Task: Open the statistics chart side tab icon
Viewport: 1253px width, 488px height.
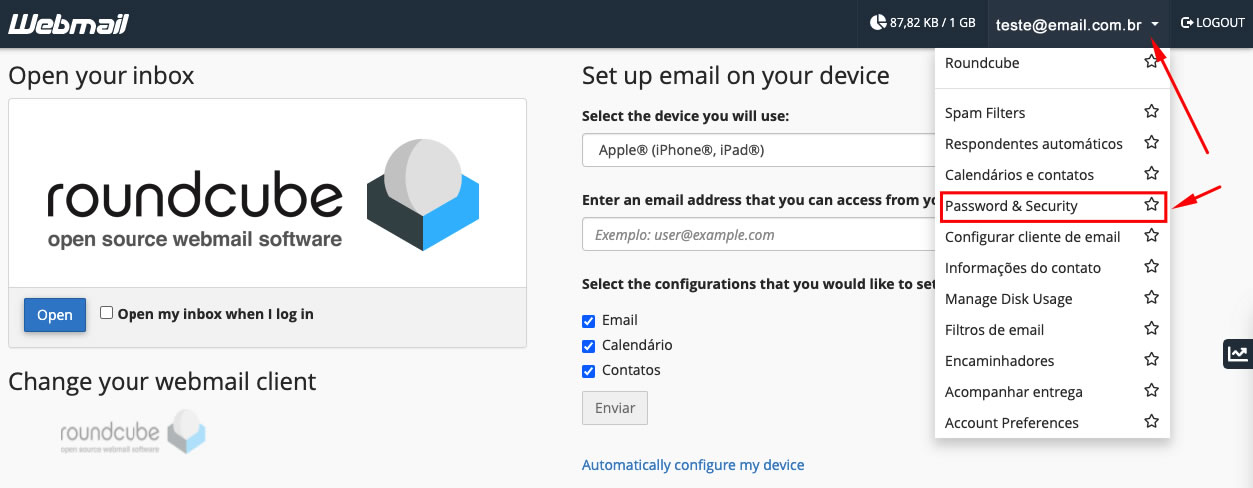Action: 1238,353
